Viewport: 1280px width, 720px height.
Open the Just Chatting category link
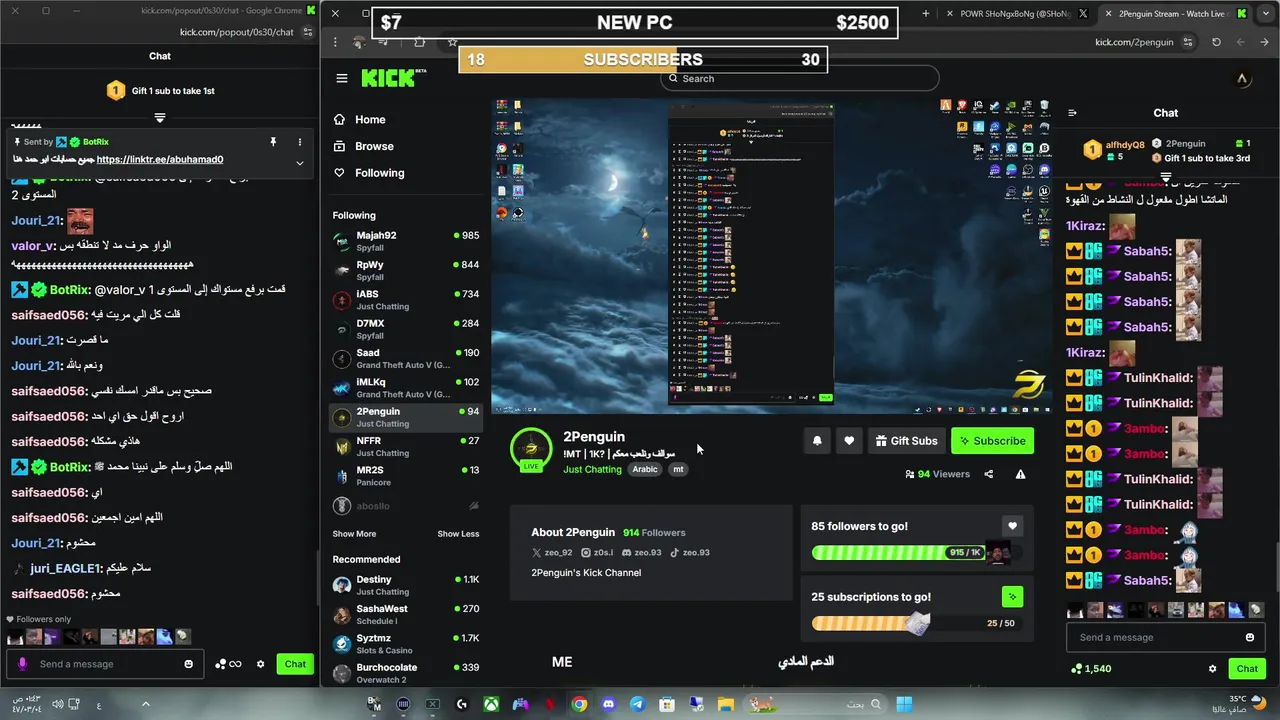592,469
